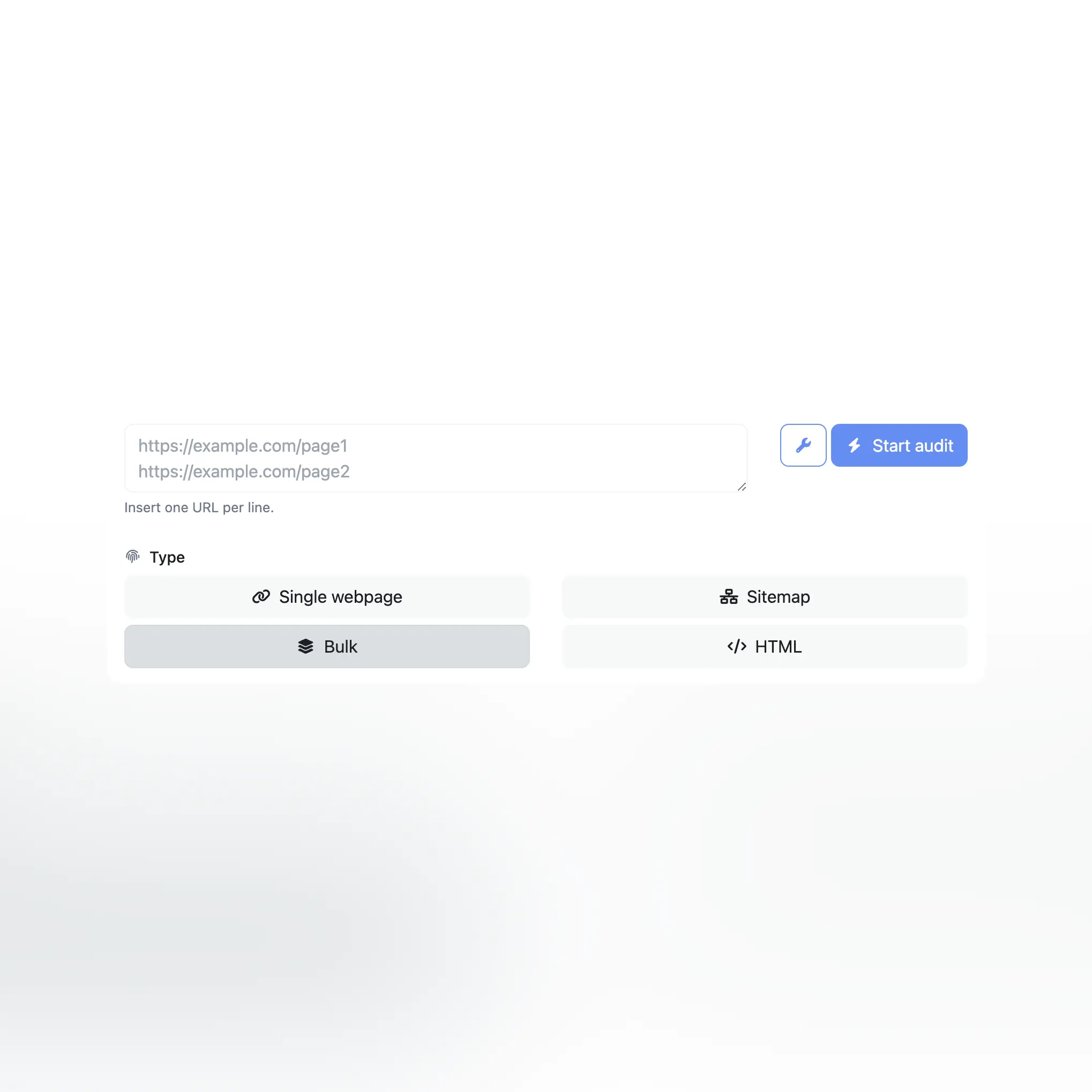Expand Type selection panel
The width and height of the screenshot is (1092, 1092).
(x=154, y=557)
